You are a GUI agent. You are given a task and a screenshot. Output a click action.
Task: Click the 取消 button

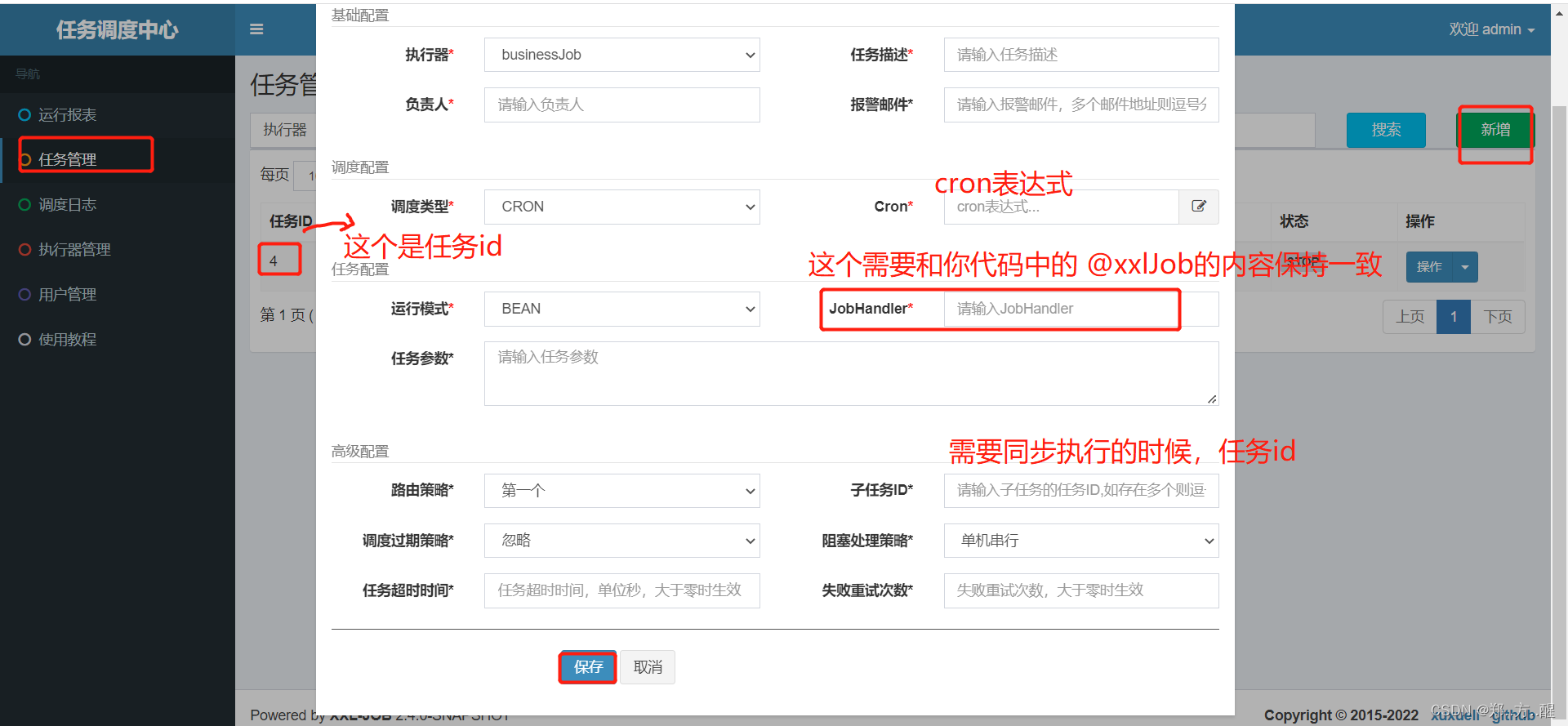click(648, 667)
